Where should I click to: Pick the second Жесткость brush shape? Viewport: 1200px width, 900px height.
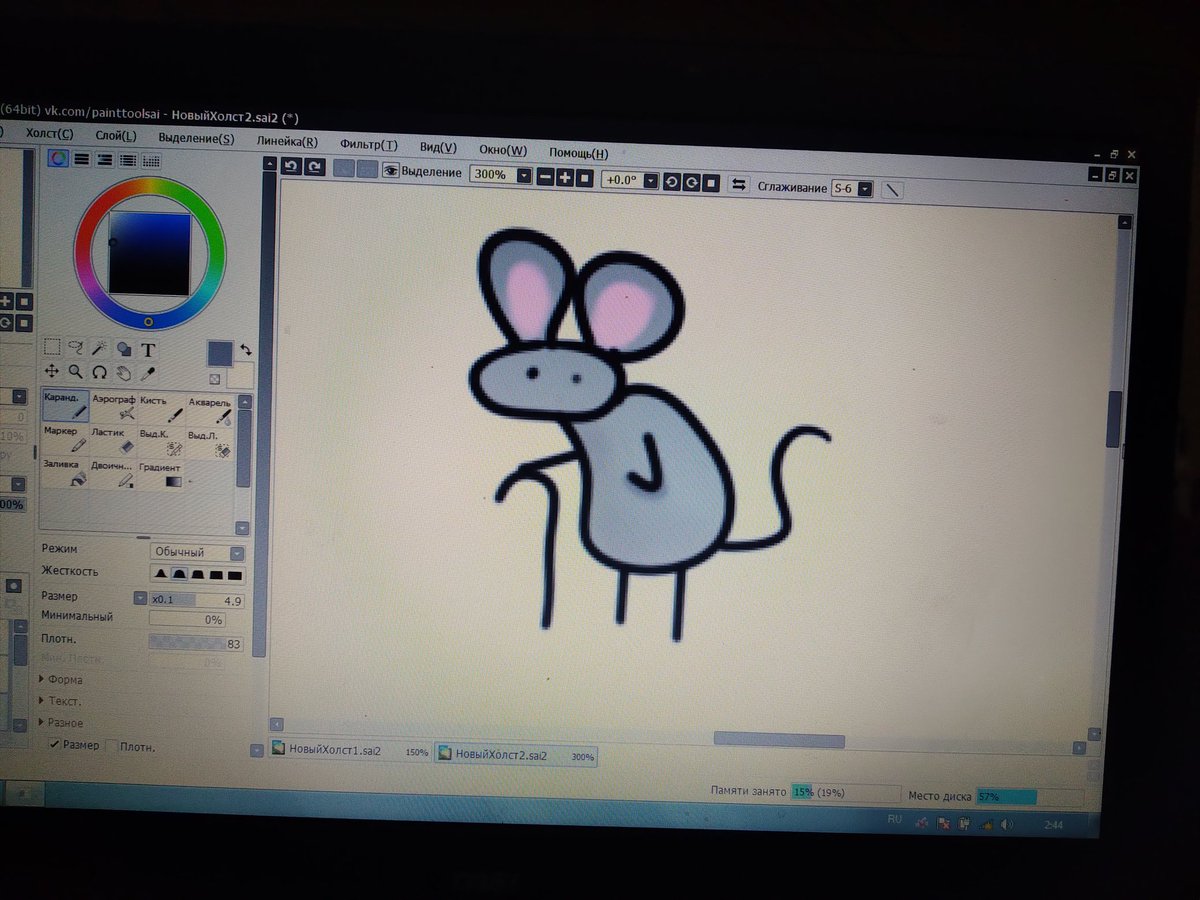(x=178, y=574)
